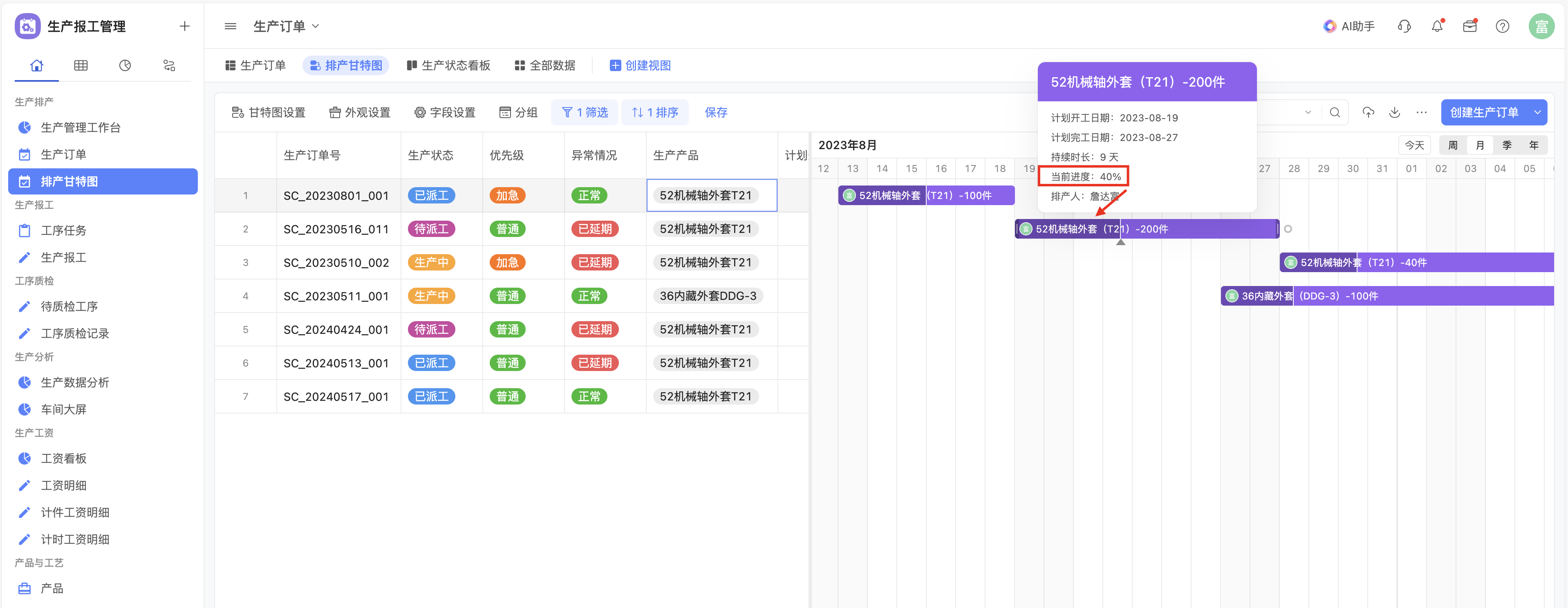Open the 分组 grouping option
The width and height of the screenshot is (1568, 608).
(519, 113)
